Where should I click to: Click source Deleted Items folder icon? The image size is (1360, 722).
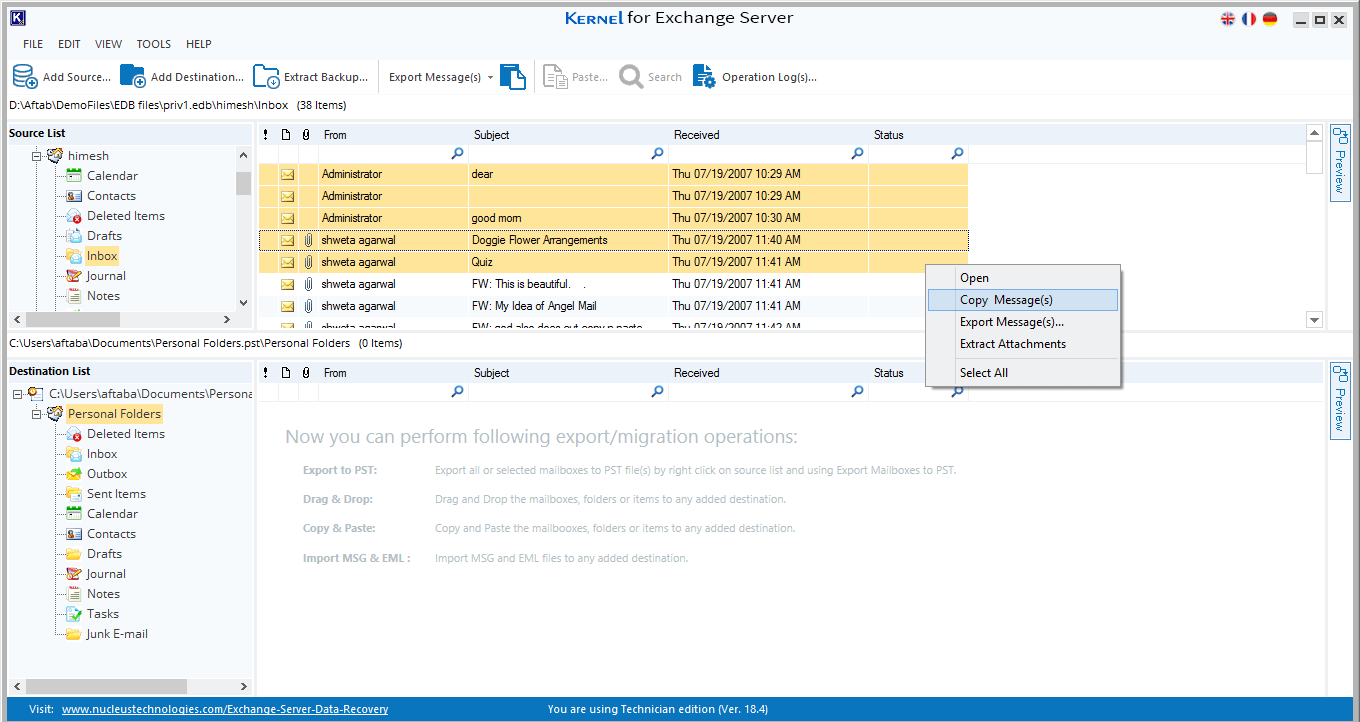74,216
